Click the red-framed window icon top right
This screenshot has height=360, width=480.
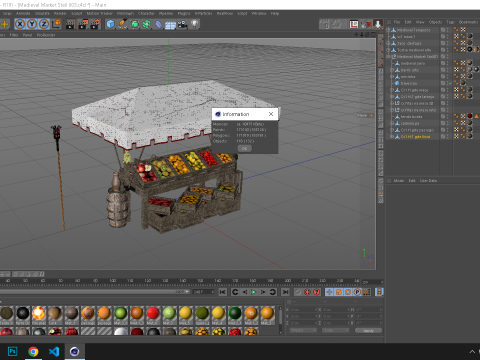pyautogui.click(x=354, y=24)
